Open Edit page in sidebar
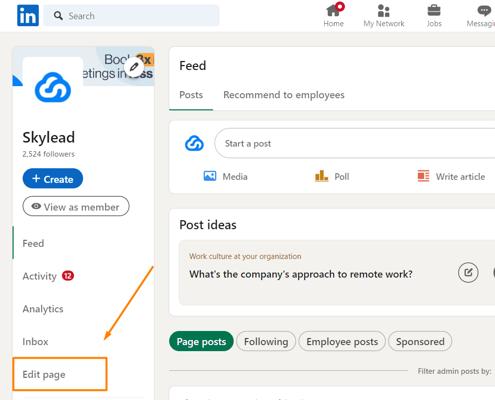 coord(44,374)
